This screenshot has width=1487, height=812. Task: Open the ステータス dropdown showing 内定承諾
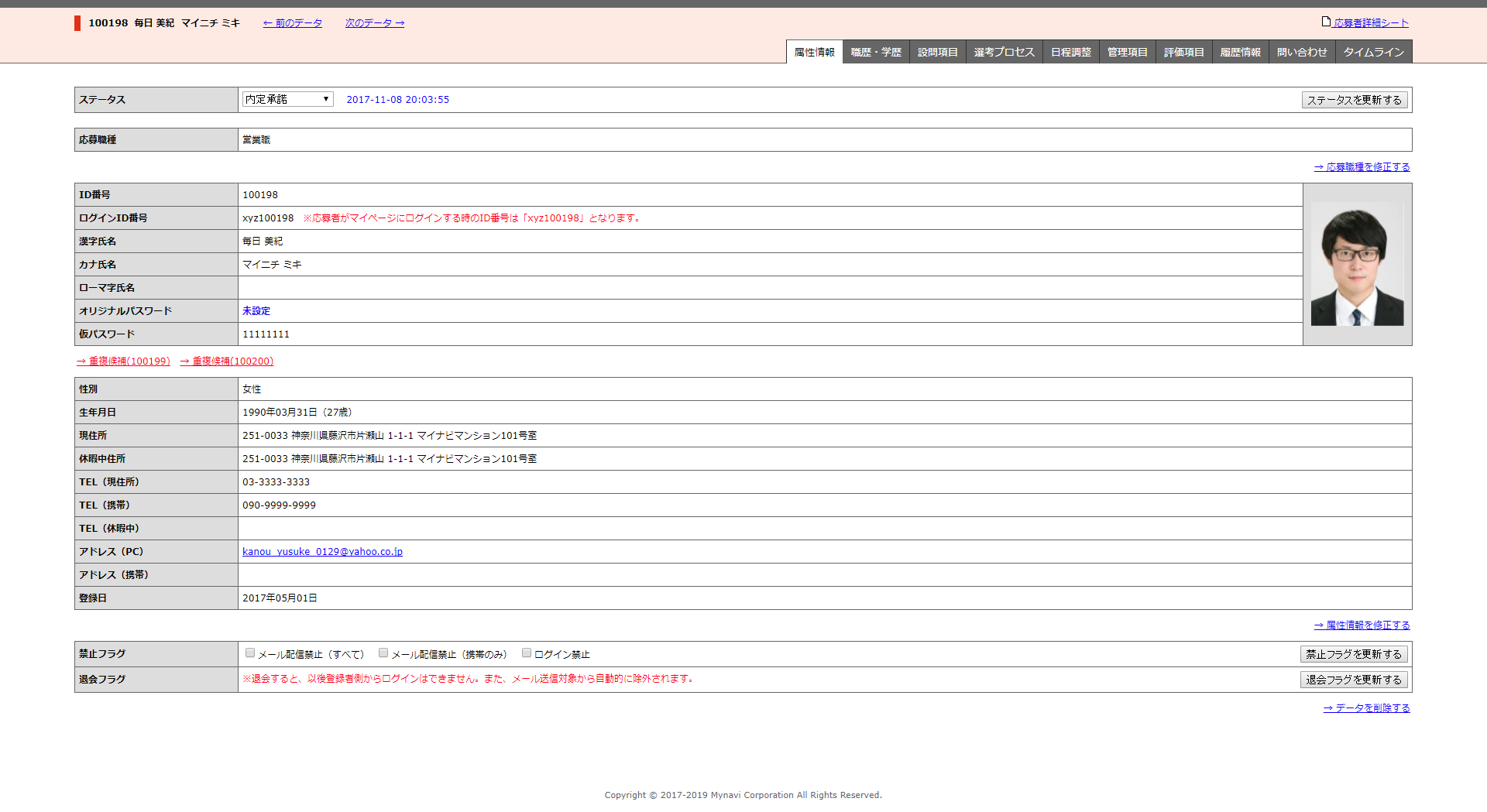287,99
